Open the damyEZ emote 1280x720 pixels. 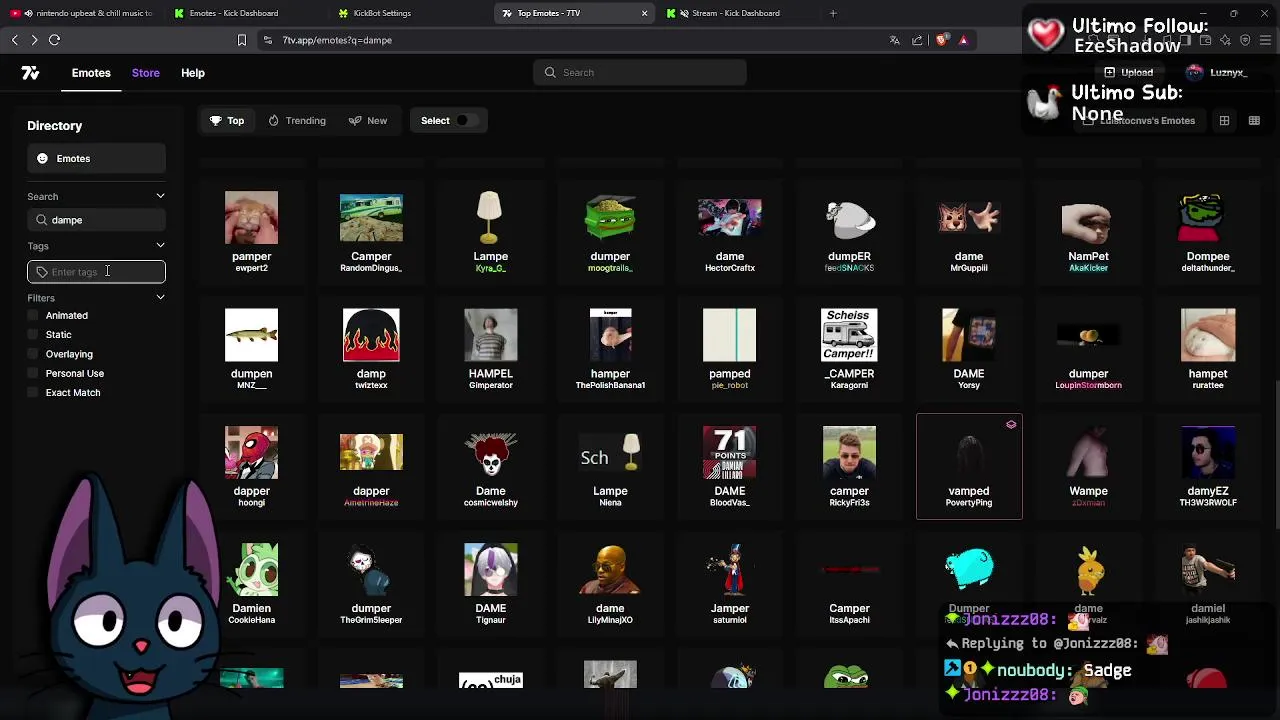[1208, 466]
